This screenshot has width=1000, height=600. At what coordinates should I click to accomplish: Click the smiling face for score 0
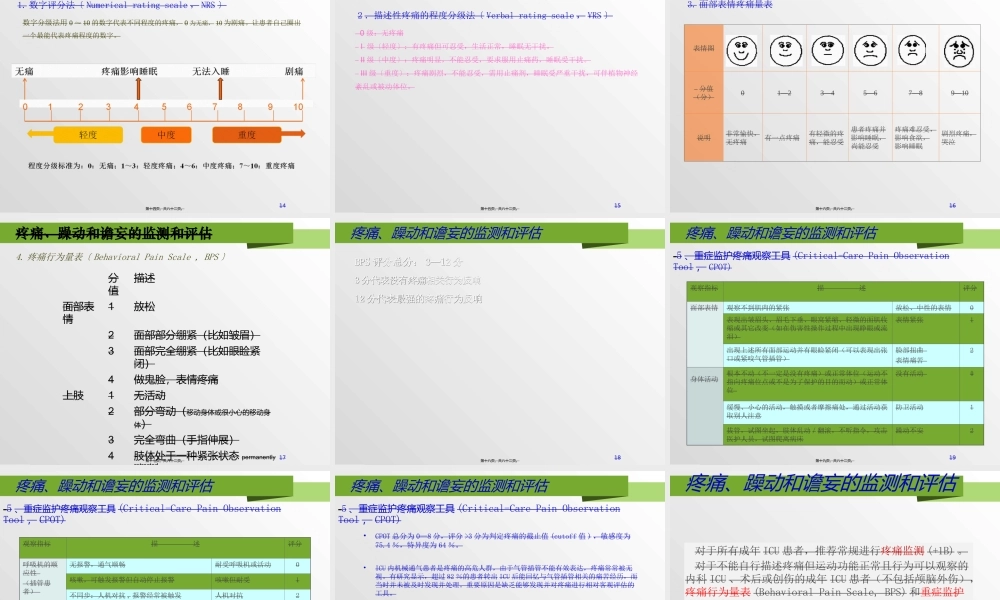(x=742, y=50)
